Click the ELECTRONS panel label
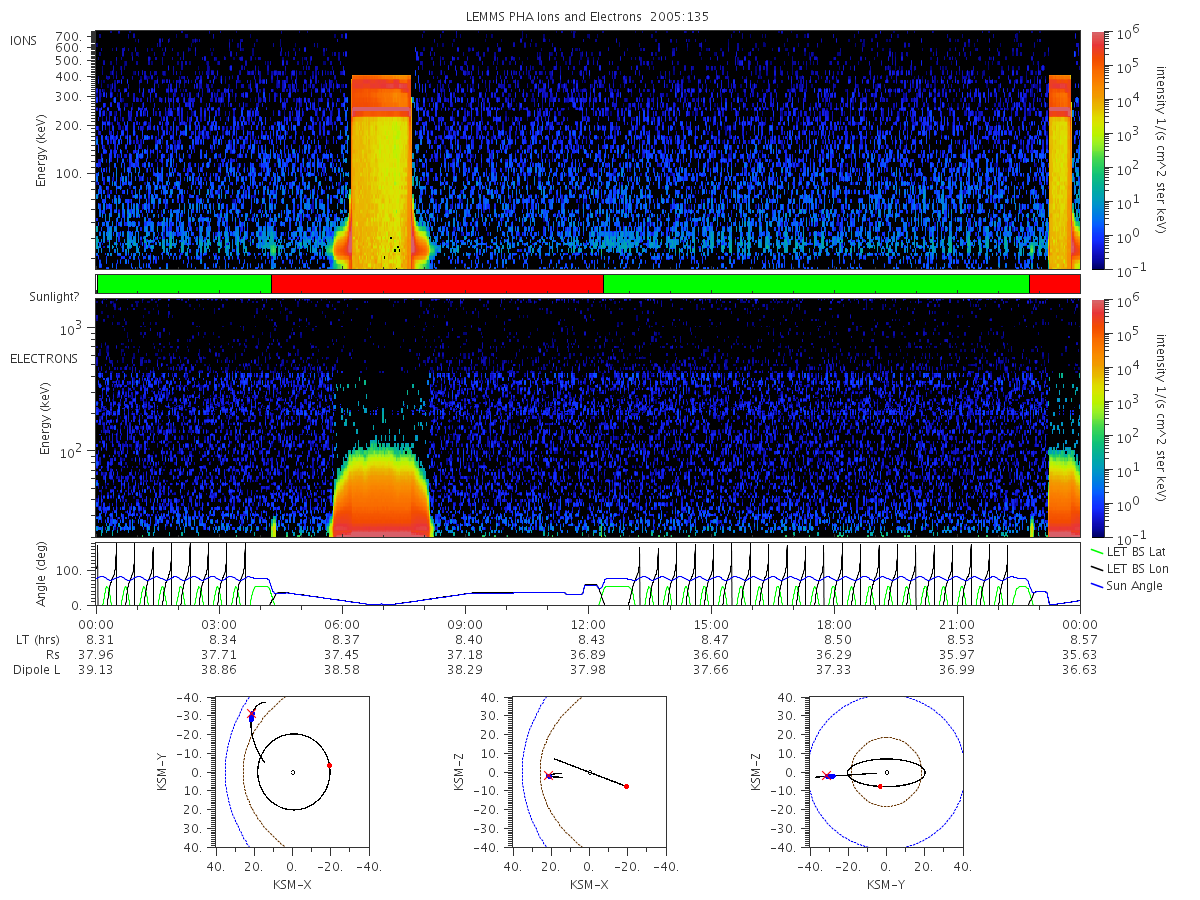The height and width of the screenshot is (900, 1200). (44, 358)
